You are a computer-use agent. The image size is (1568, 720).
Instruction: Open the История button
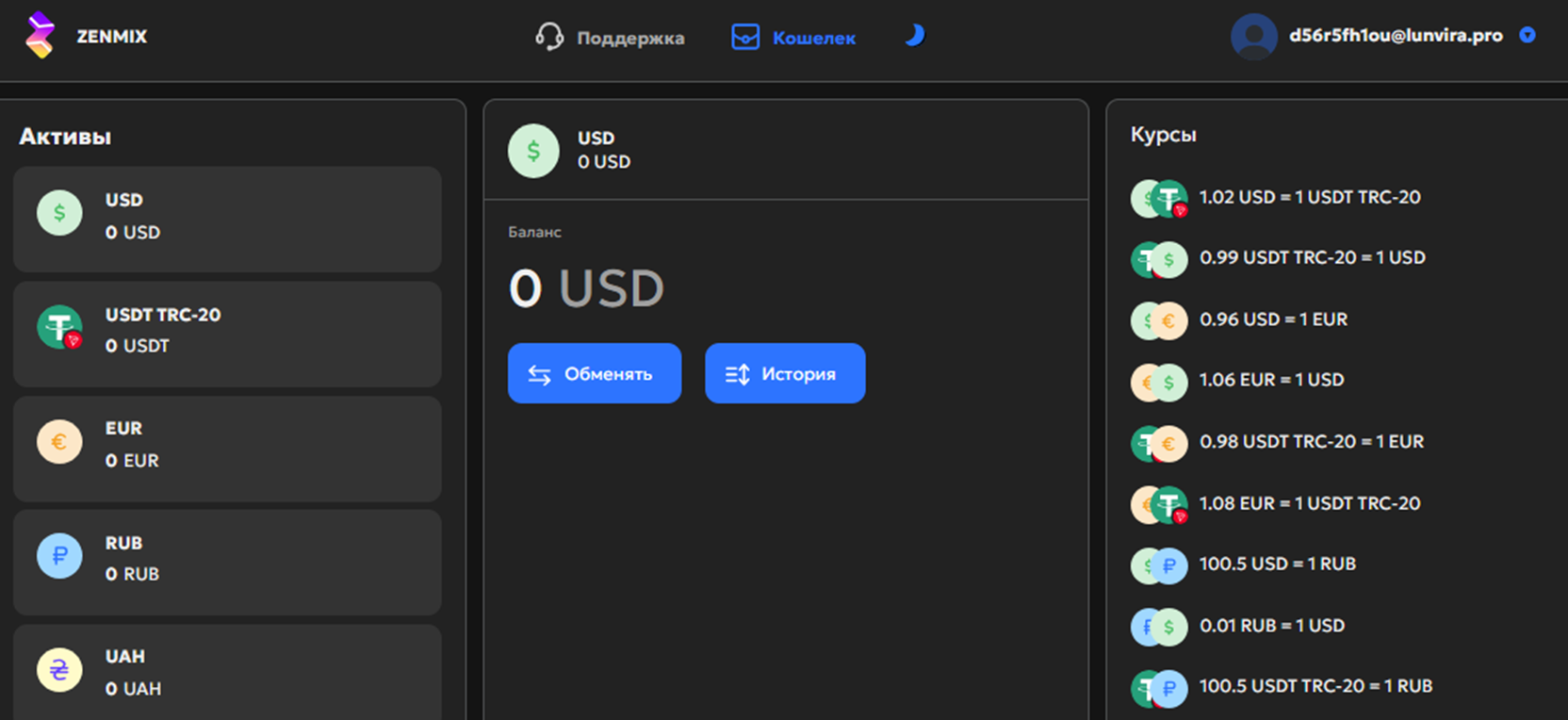[x=785, y=373]
